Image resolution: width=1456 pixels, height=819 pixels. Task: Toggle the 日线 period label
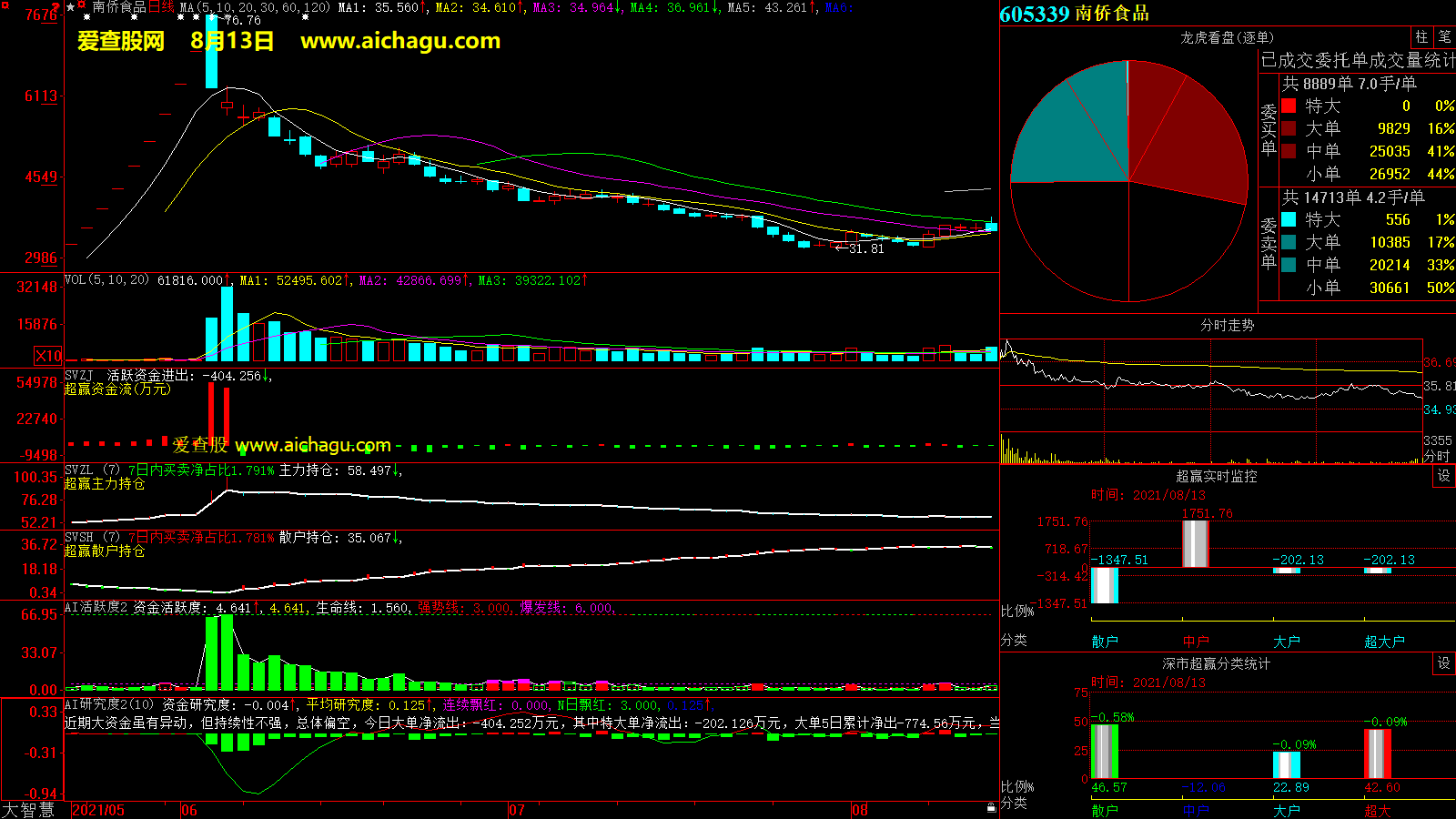(161, 7)
